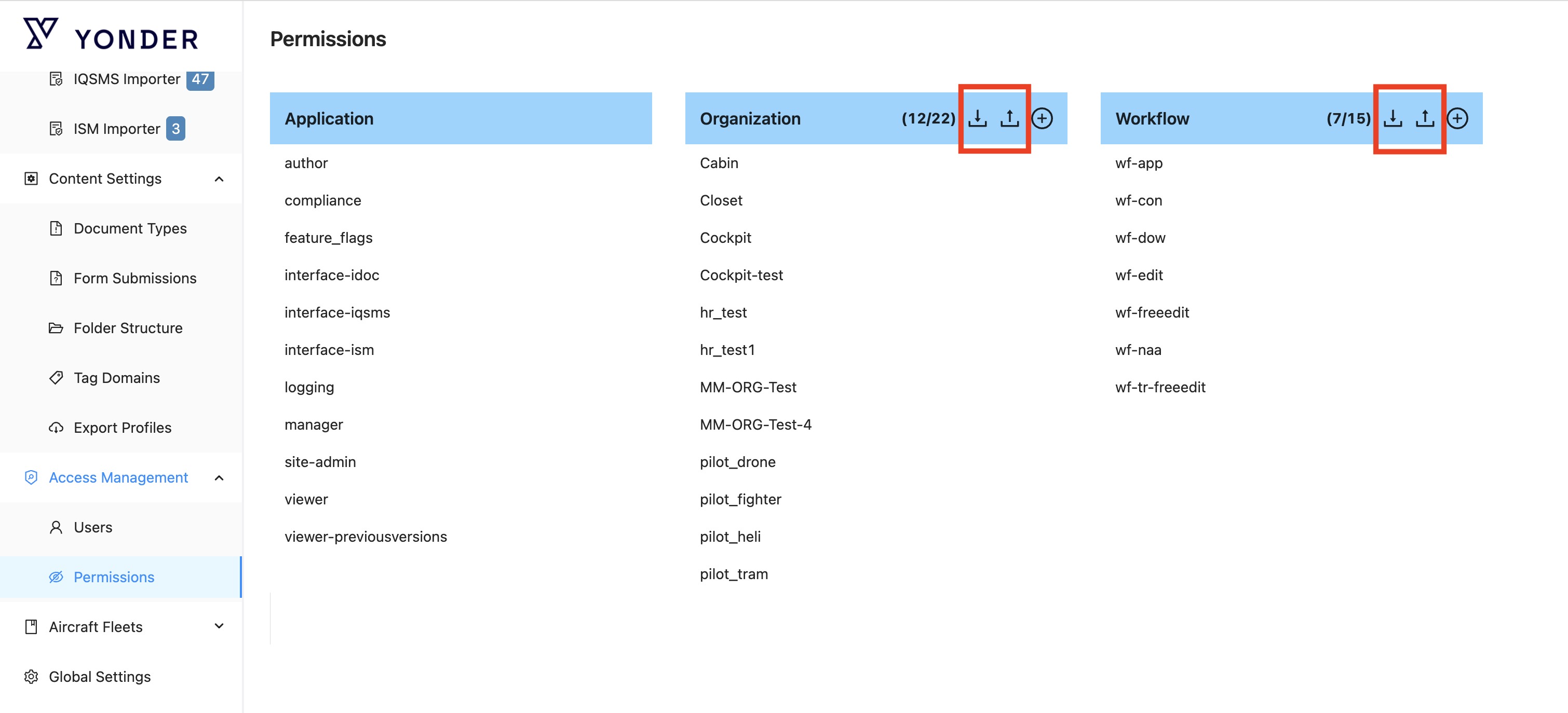This screenshot has width=1568, height=713.
Task: Open the Tag Domains page
Action: tap(116, 378)
